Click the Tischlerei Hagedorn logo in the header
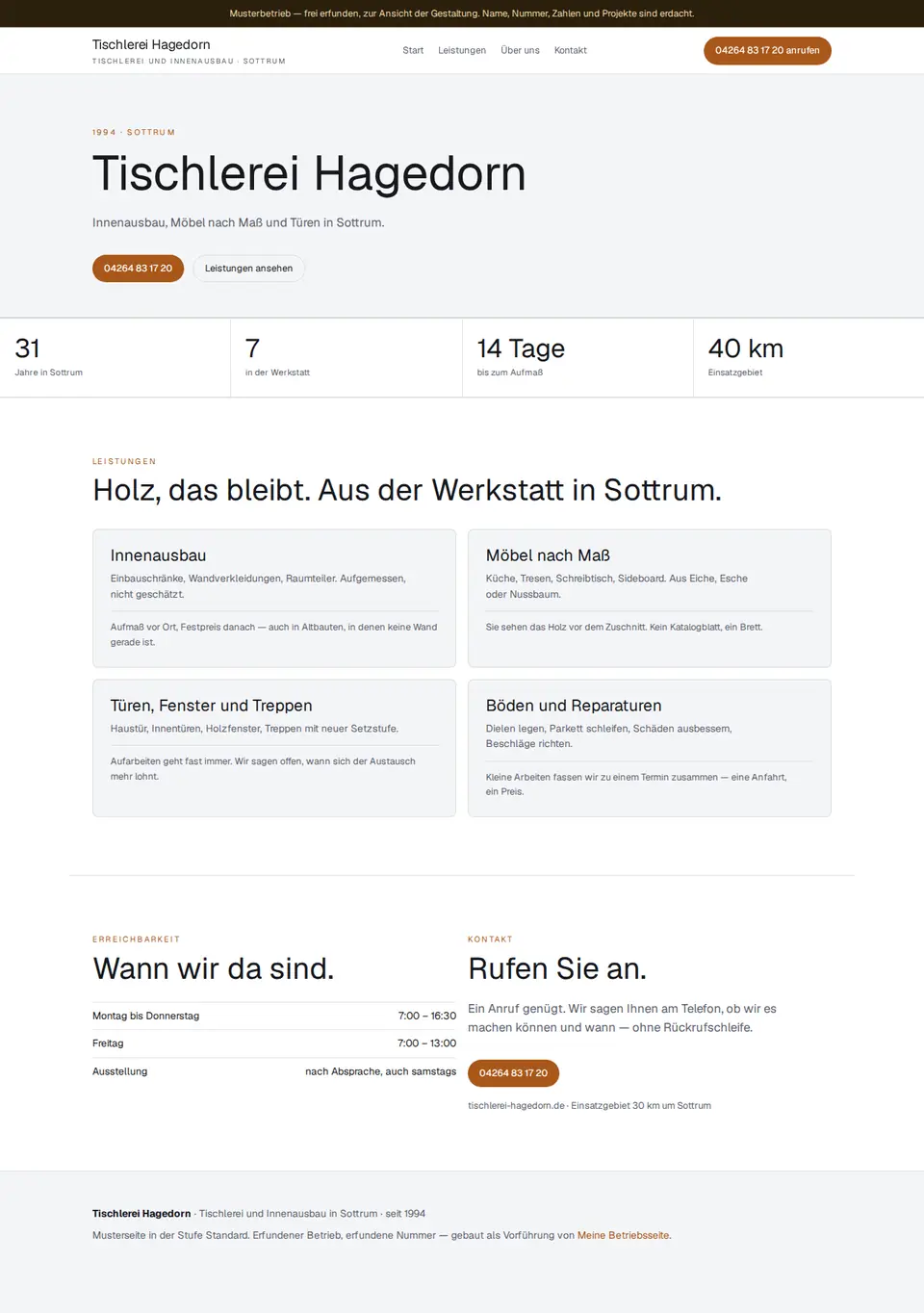 click(x=151, y=44)
